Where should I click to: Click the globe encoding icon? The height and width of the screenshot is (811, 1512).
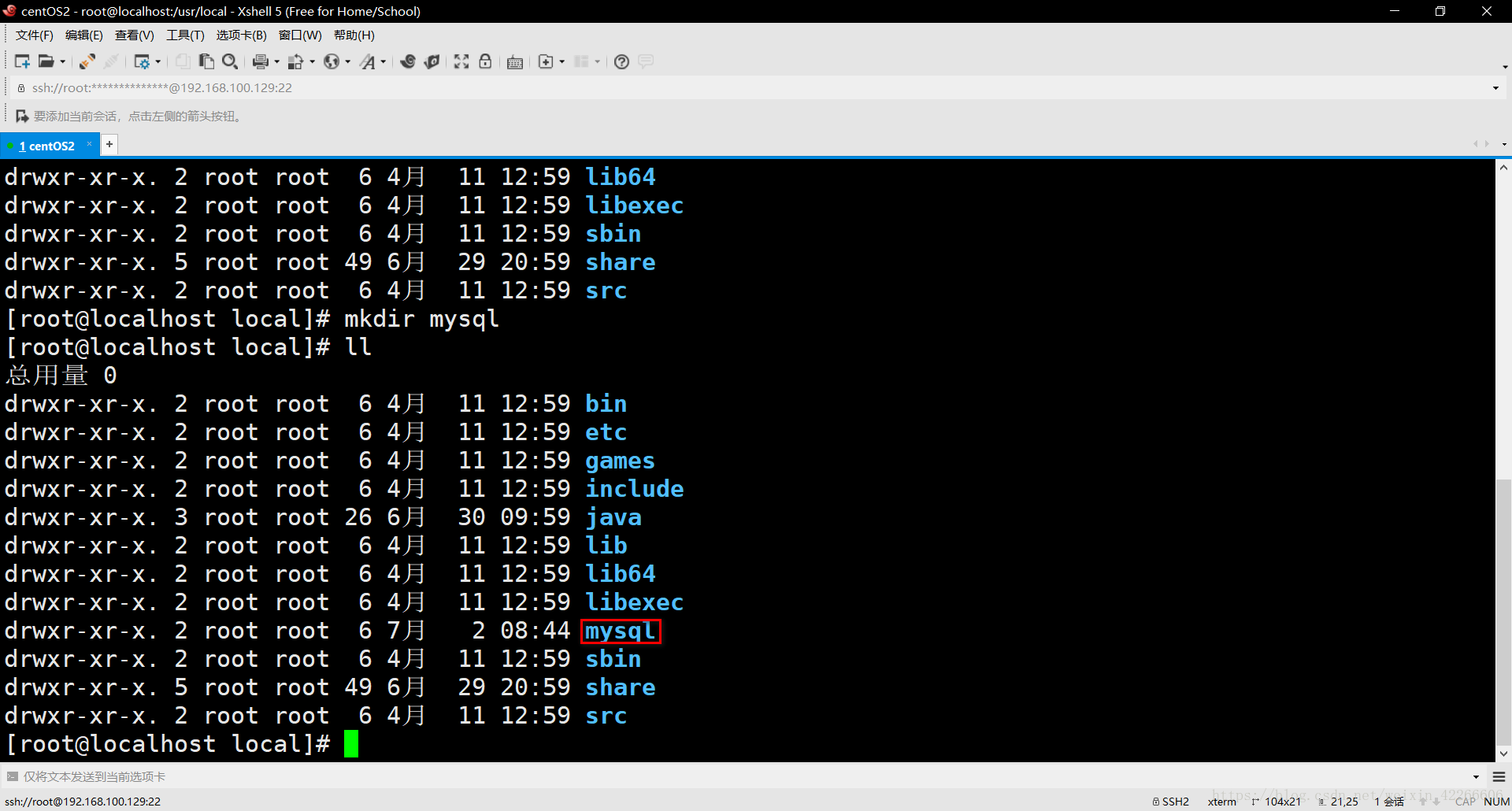coord(332,61)
